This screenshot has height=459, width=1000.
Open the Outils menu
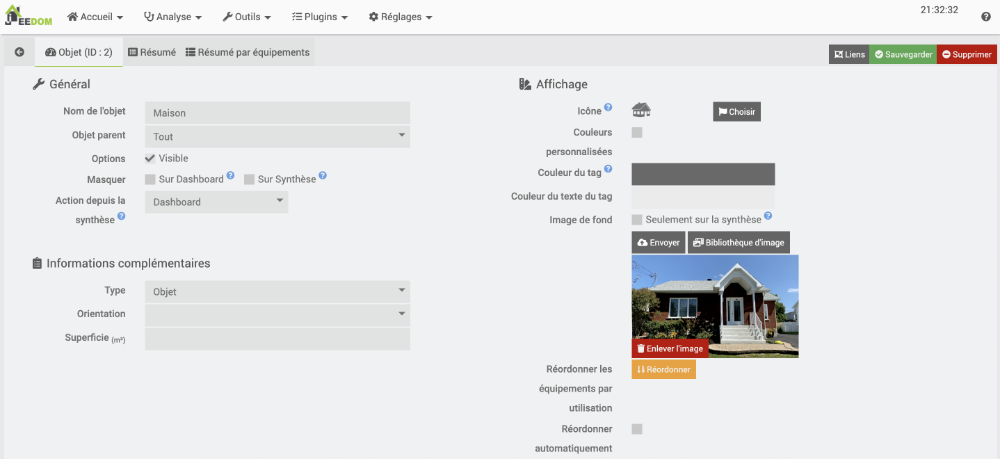coord(247,17)
